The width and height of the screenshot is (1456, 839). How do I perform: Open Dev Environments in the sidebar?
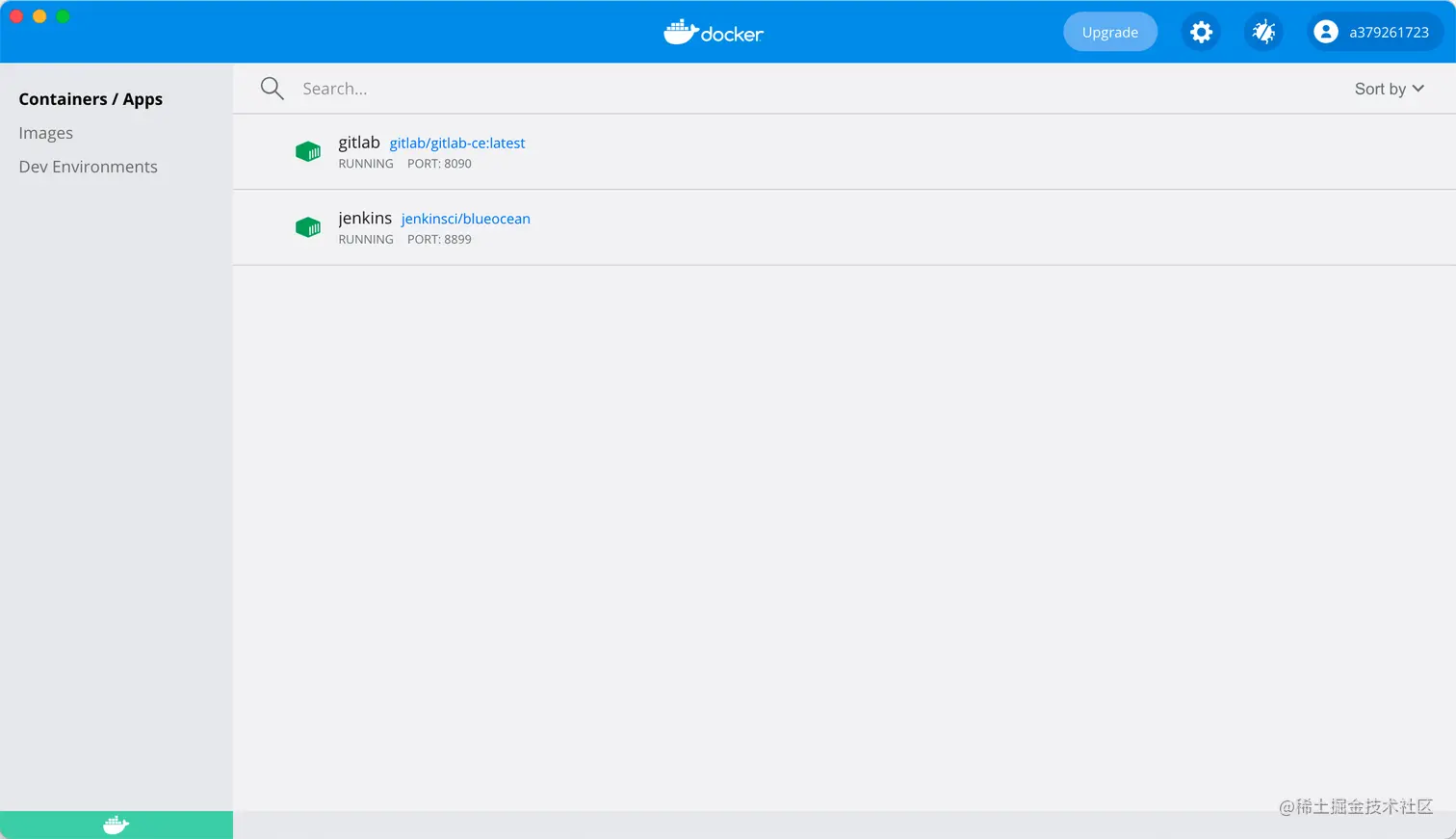pos(88,167)
